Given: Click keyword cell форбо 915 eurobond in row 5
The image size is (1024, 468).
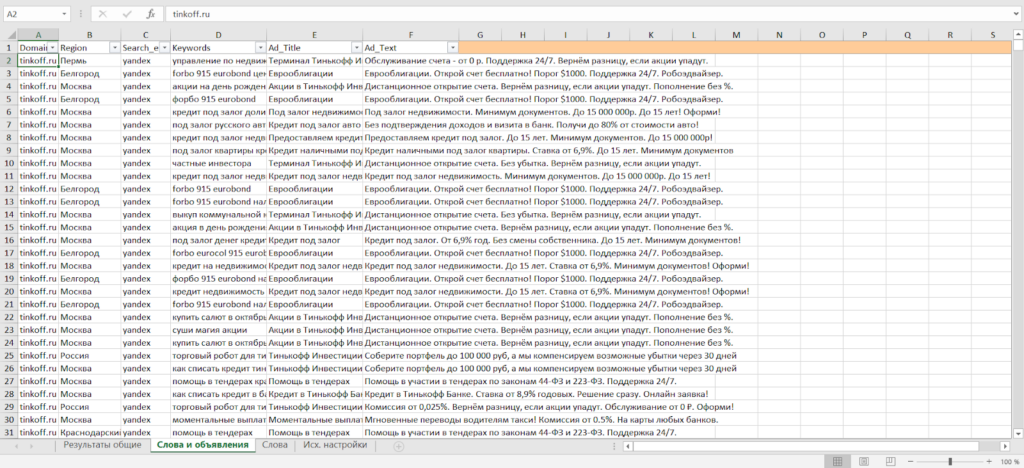Looking at the screenshot, I should [x=218, y=99].
